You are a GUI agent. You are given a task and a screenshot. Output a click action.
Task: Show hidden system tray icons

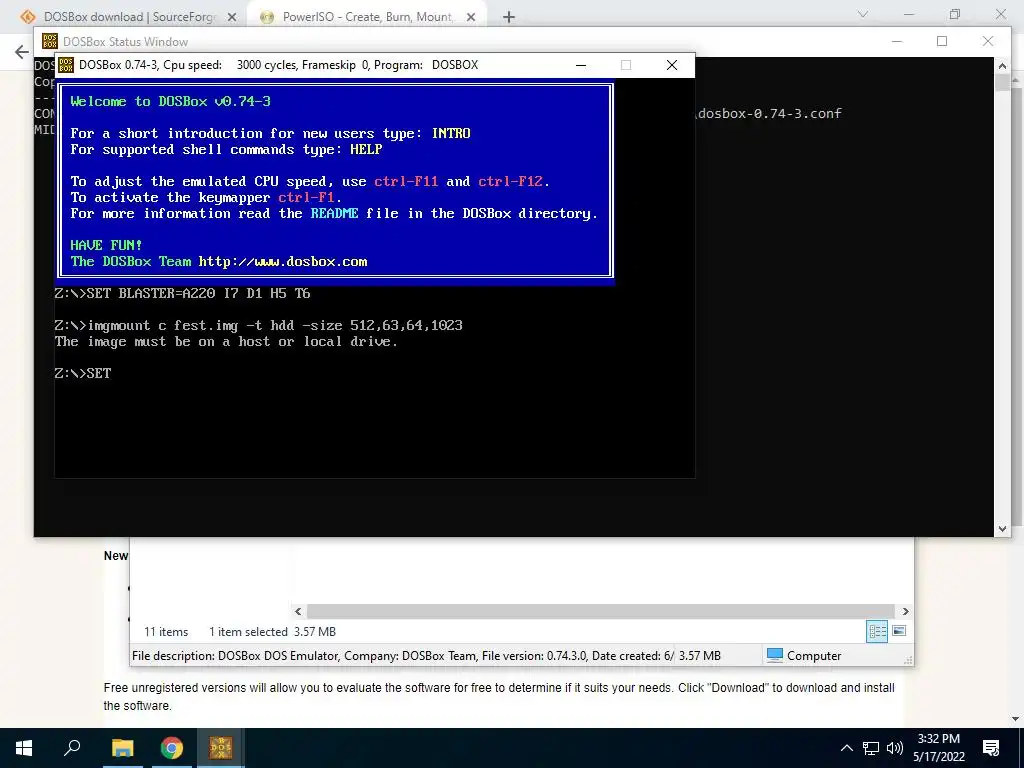(x=846, y=748)
